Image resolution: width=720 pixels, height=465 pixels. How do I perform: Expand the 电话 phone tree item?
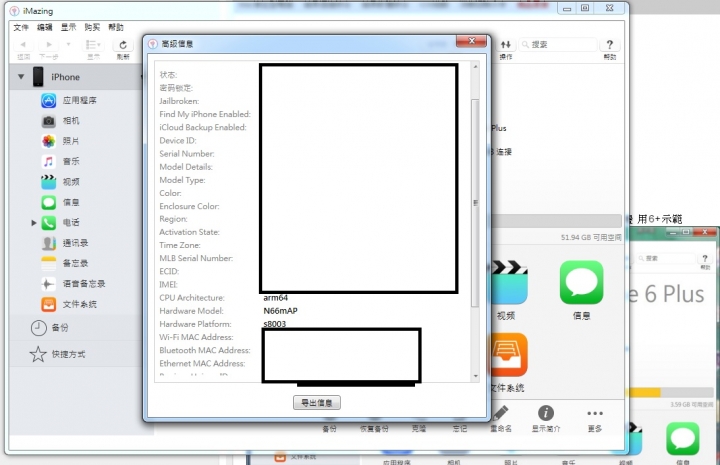coord(34,223)
